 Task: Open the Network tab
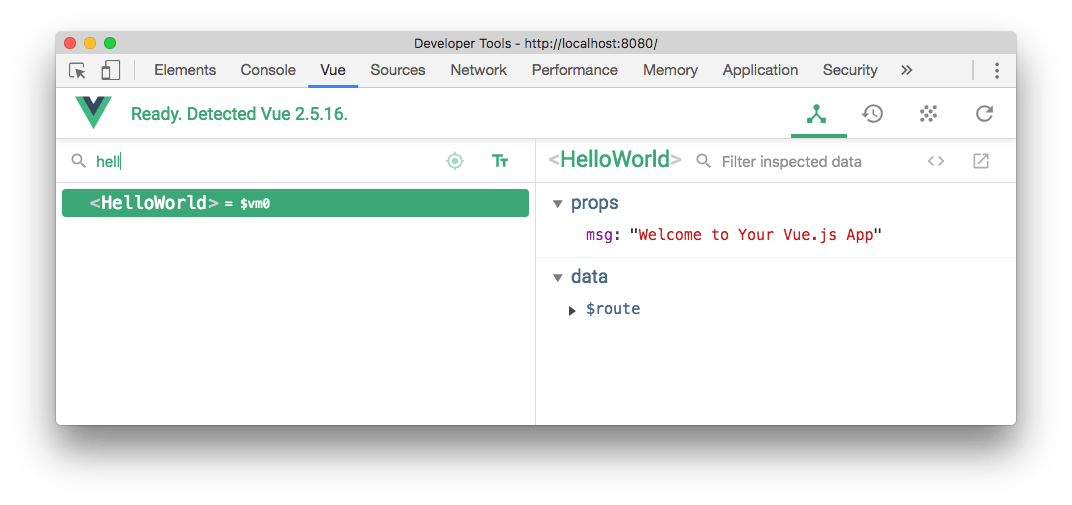click(478, 70)
